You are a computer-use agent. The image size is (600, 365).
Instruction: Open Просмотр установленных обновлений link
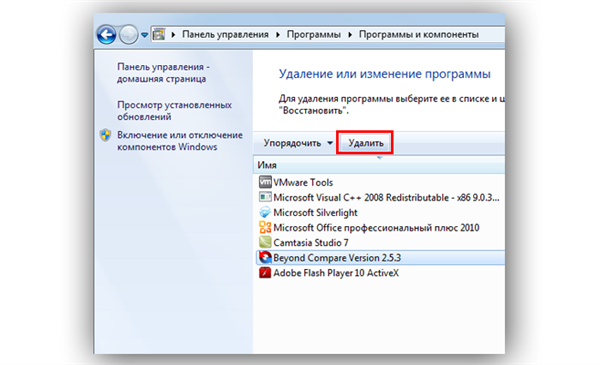174,111
